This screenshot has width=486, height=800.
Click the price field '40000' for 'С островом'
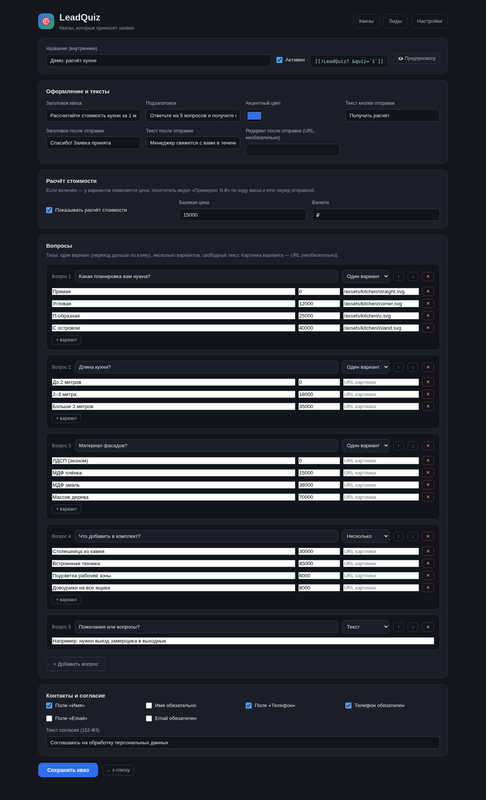pos(319,328)
